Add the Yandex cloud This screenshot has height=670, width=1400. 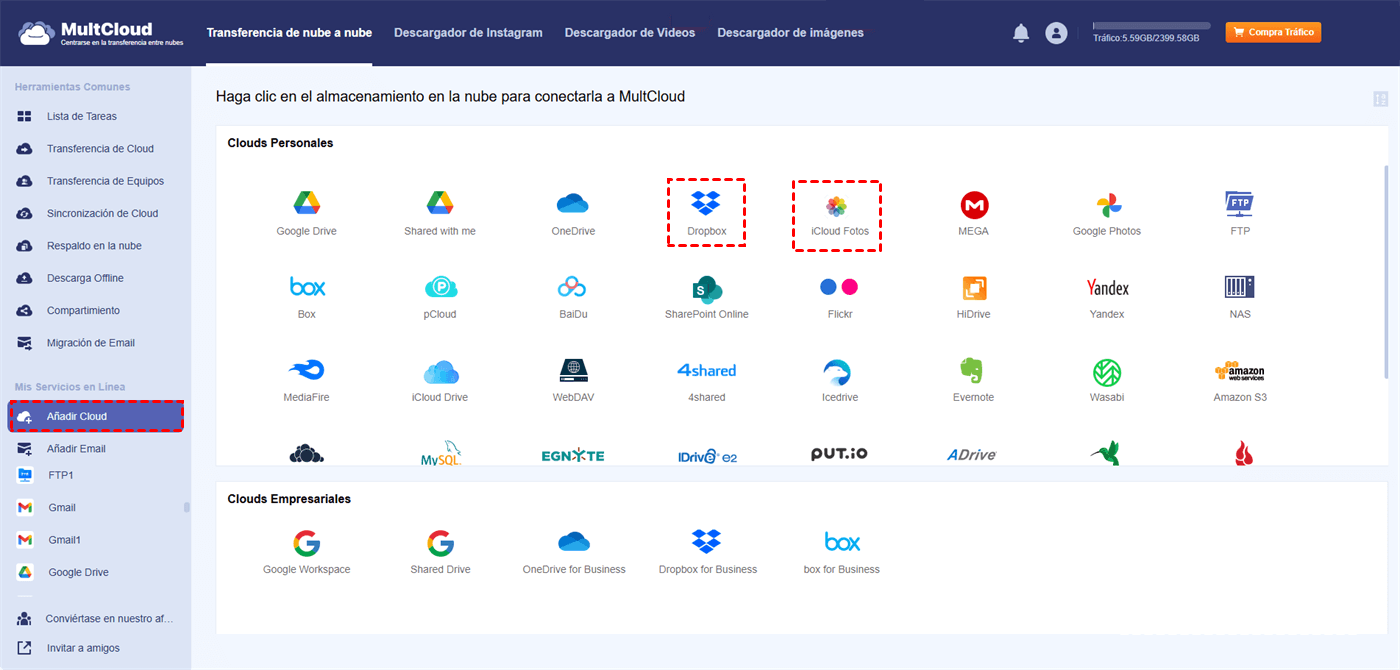1107,288
